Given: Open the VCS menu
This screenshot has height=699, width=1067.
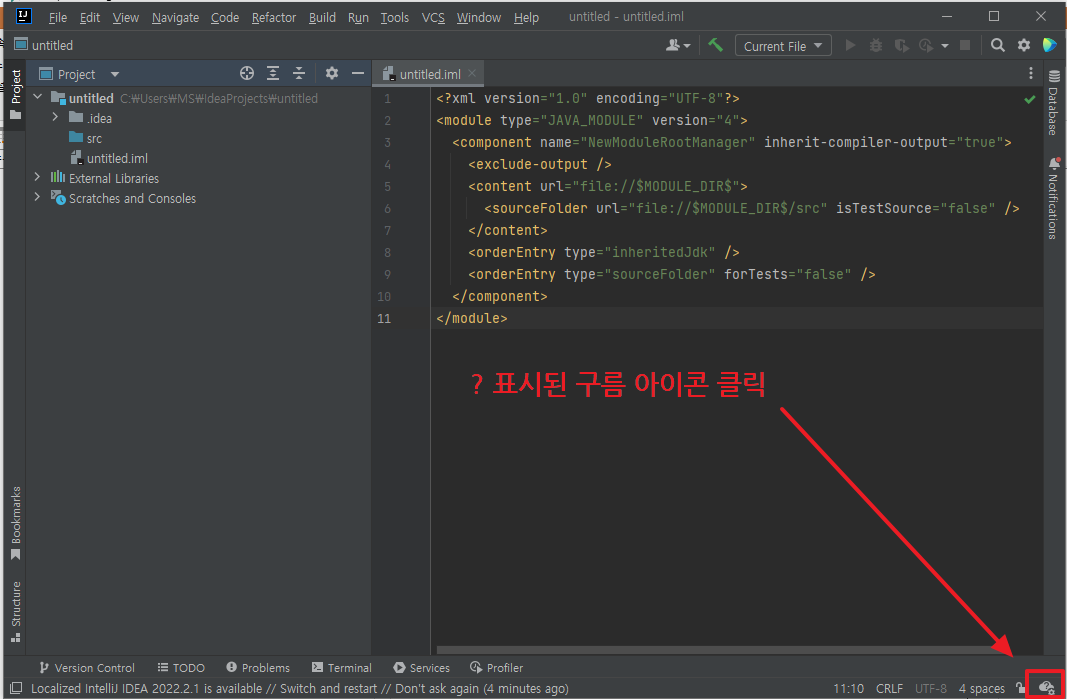Looking at the screenshot, I should (433, 18).
